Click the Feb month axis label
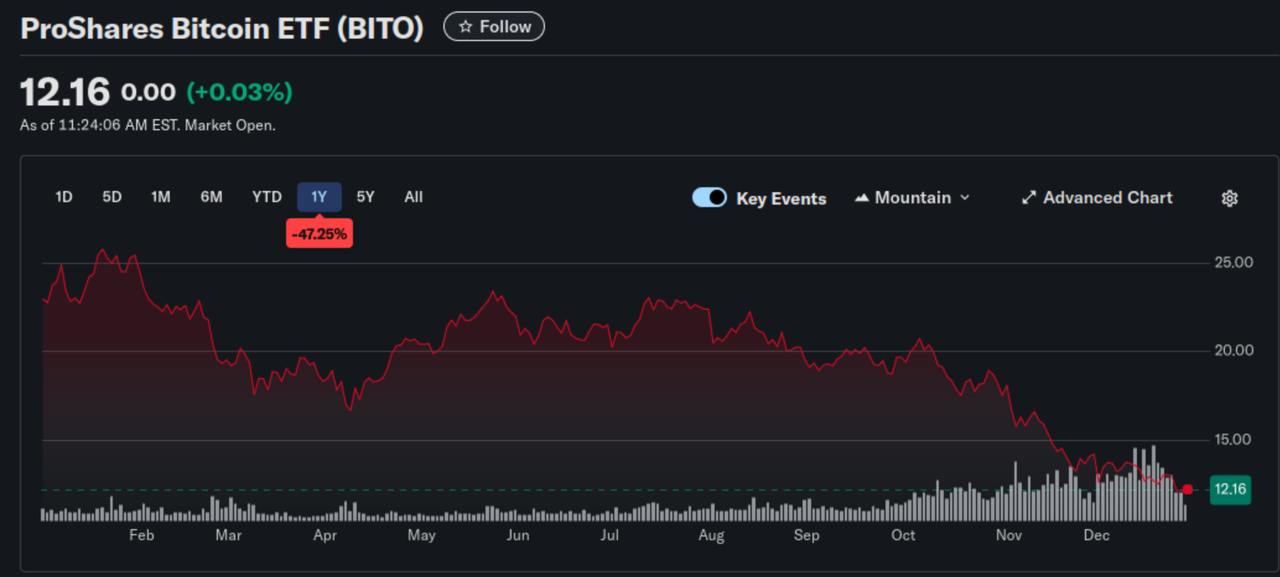This screenshot has height=577, width=1280. [x=141, y=536]
